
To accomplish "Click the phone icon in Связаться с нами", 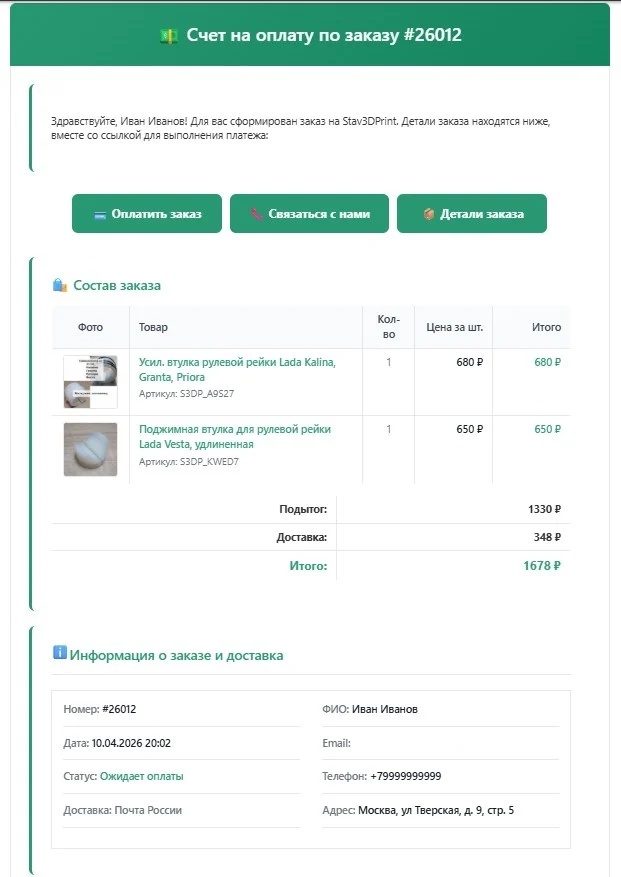I will click(257, 214).
